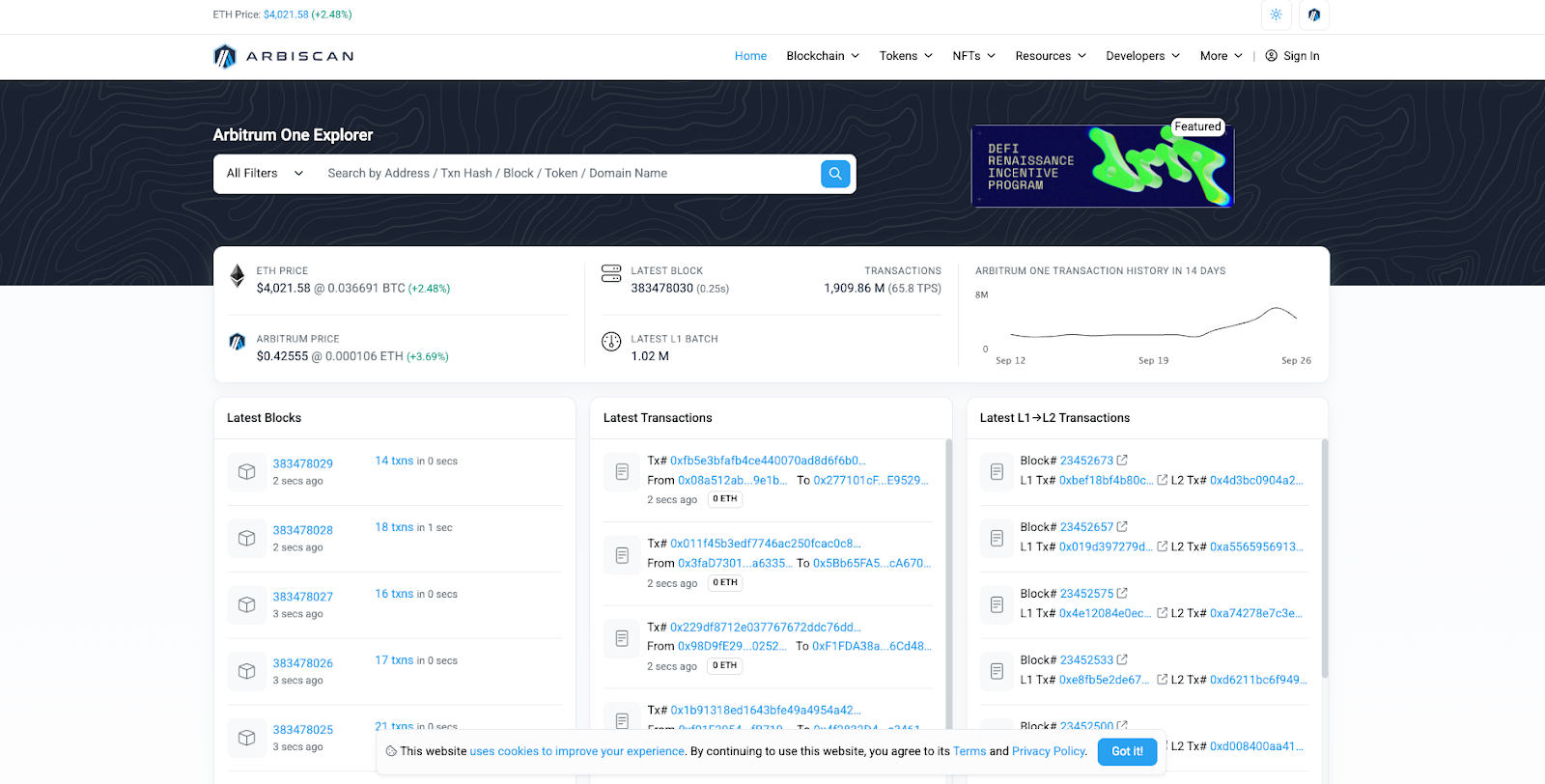Click the Got it! cookie button

point(1127,751)
